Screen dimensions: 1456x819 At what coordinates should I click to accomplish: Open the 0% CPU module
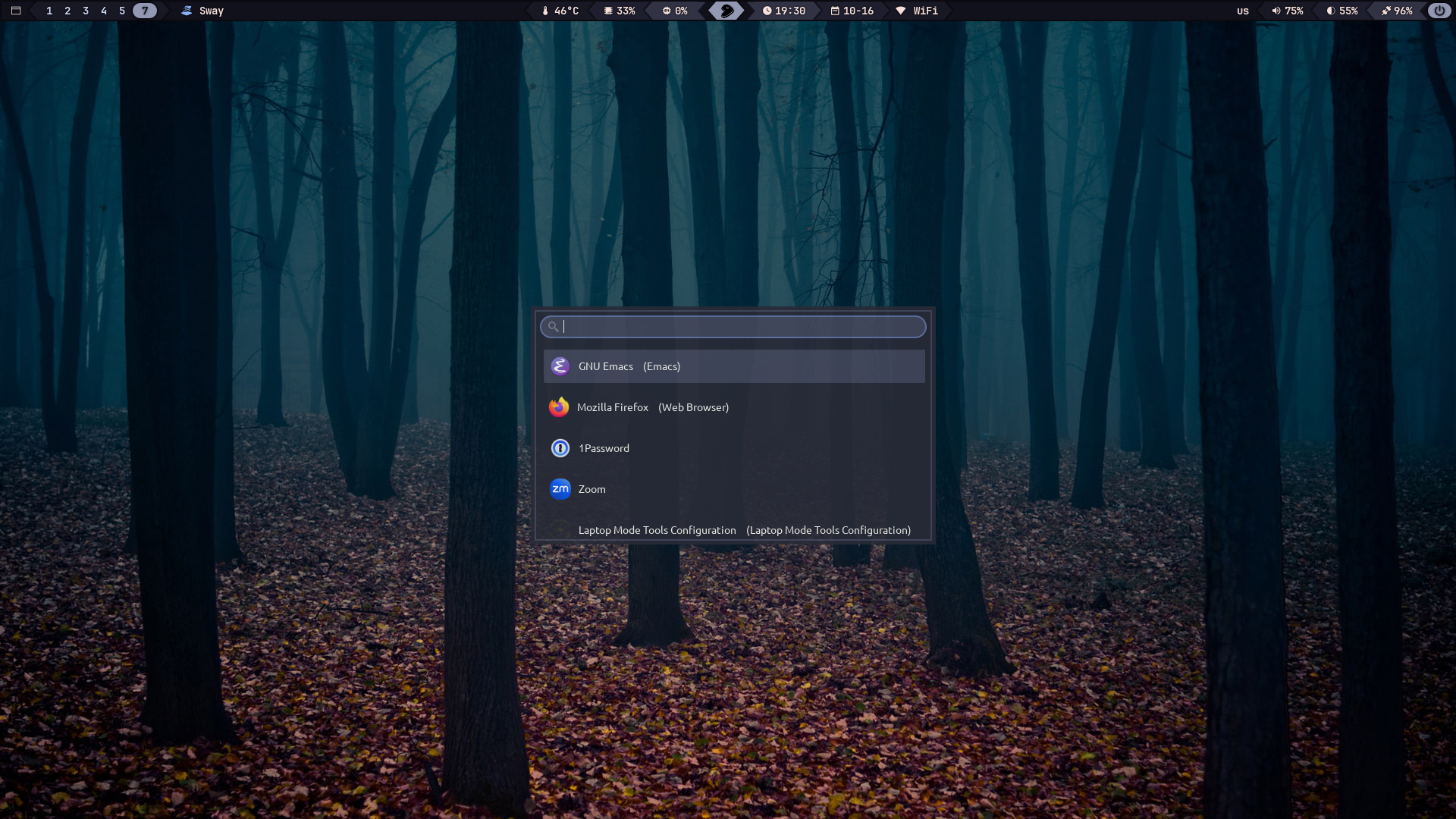click(x=681, y=11)
